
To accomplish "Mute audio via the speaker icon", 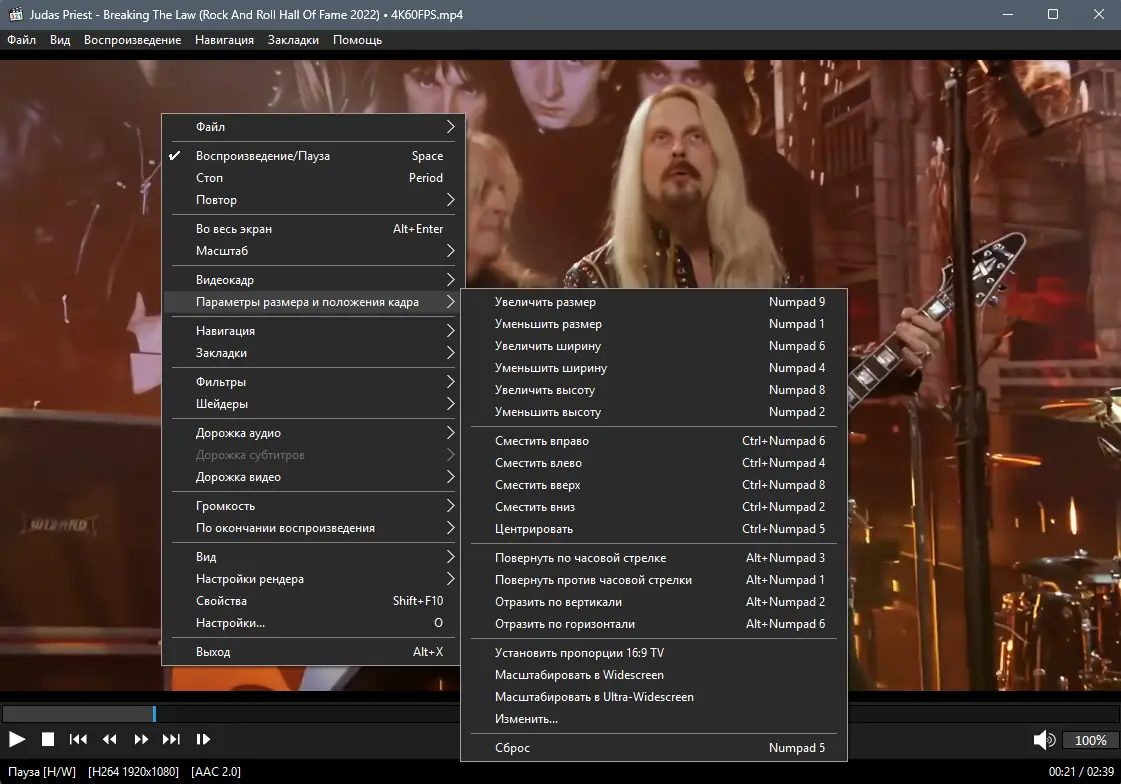I will (x=1044, y=739).
